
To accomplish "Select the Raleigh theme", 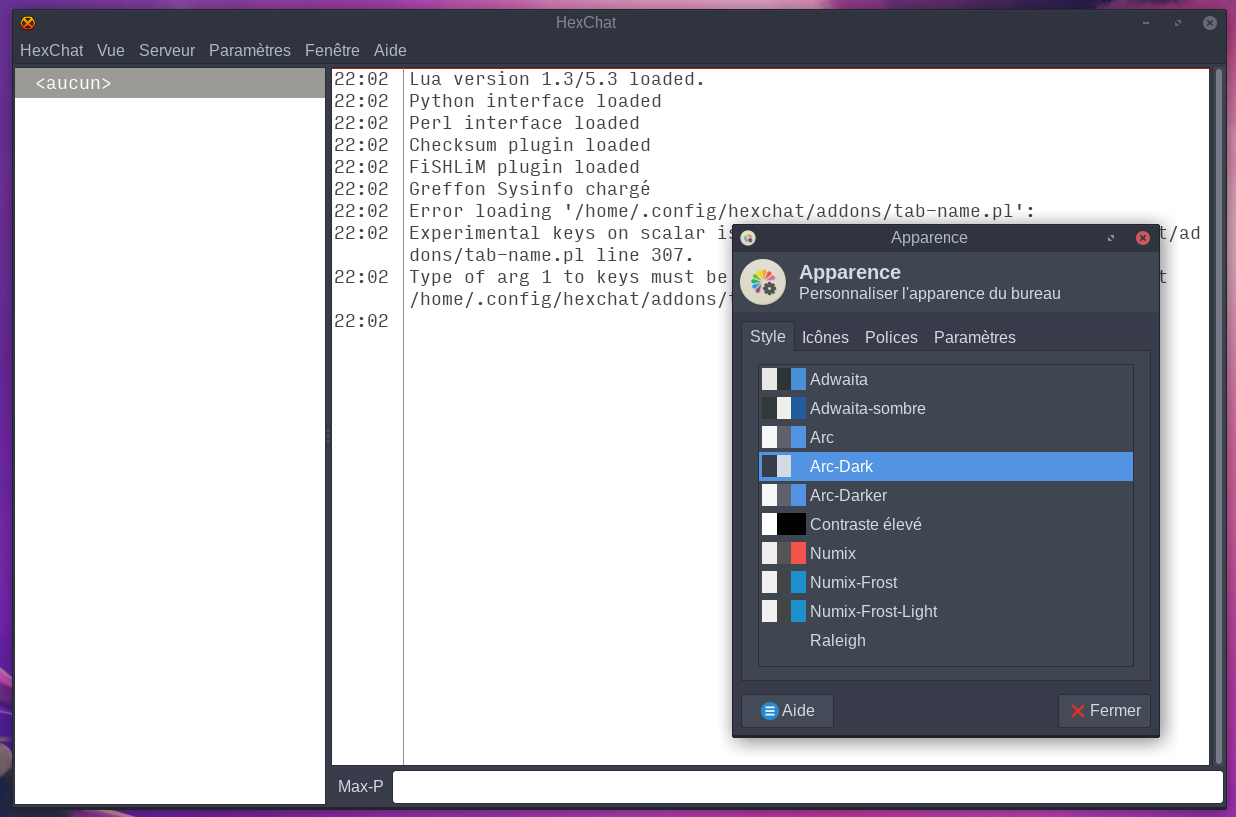I will [838, 640].
